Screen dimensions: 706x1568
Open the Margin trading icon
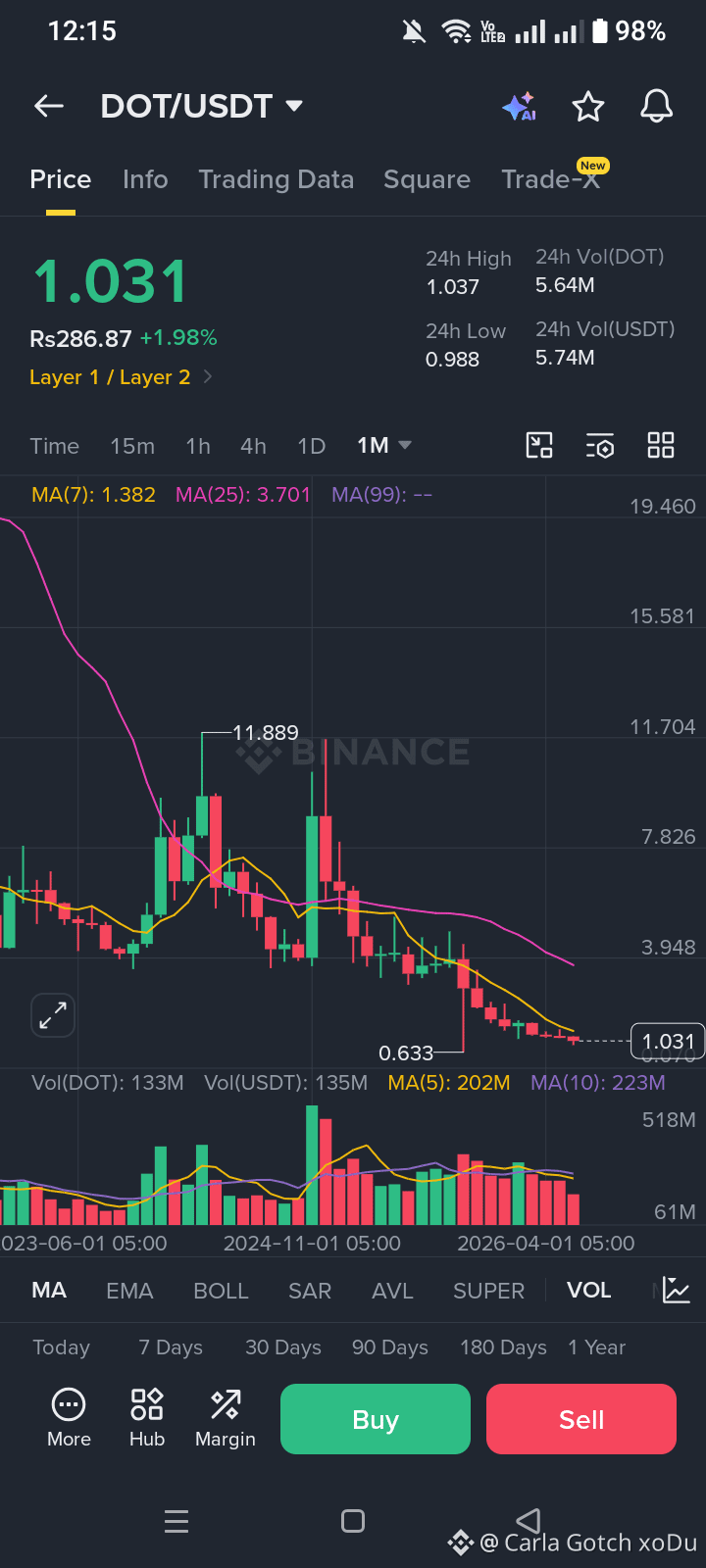[x=226, y=1418]
